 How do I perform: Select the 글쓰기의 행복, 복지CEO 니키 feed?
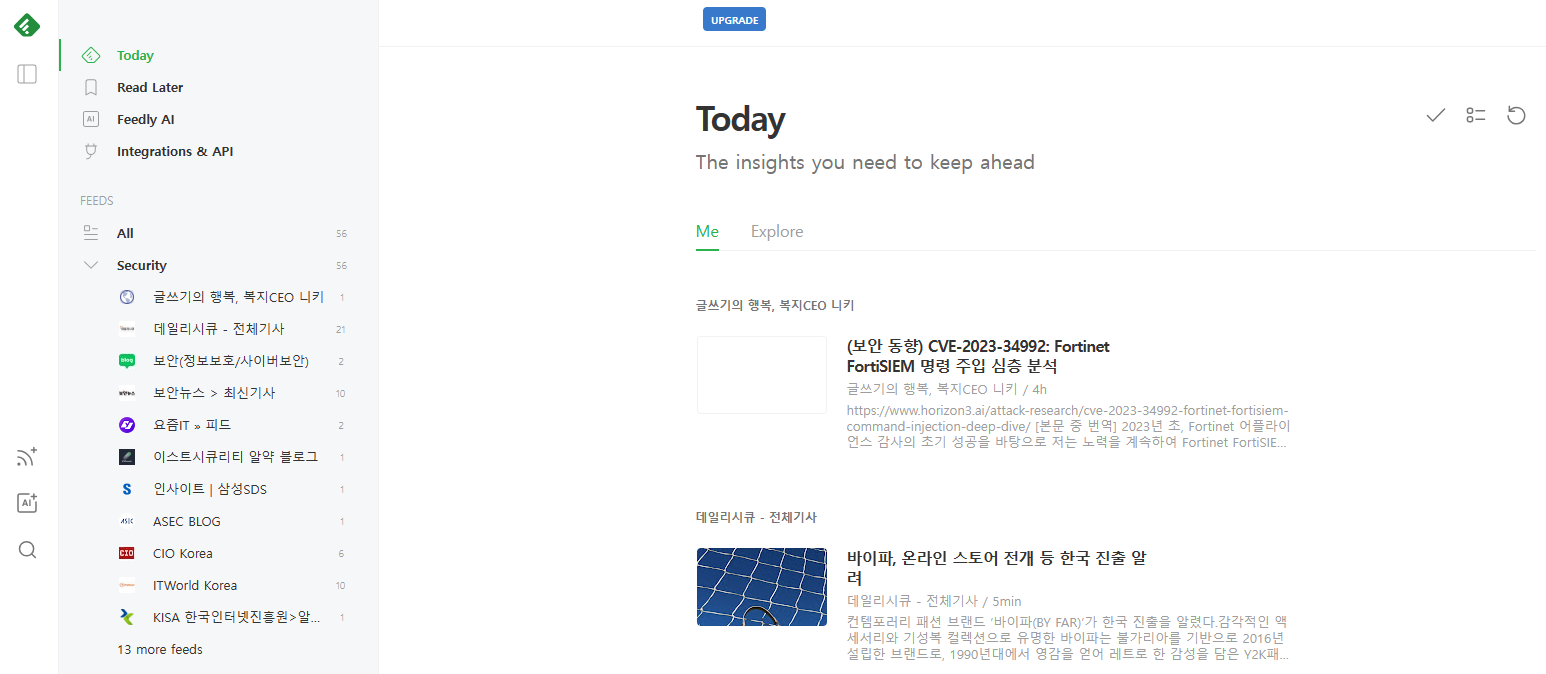tap(238, 297)
